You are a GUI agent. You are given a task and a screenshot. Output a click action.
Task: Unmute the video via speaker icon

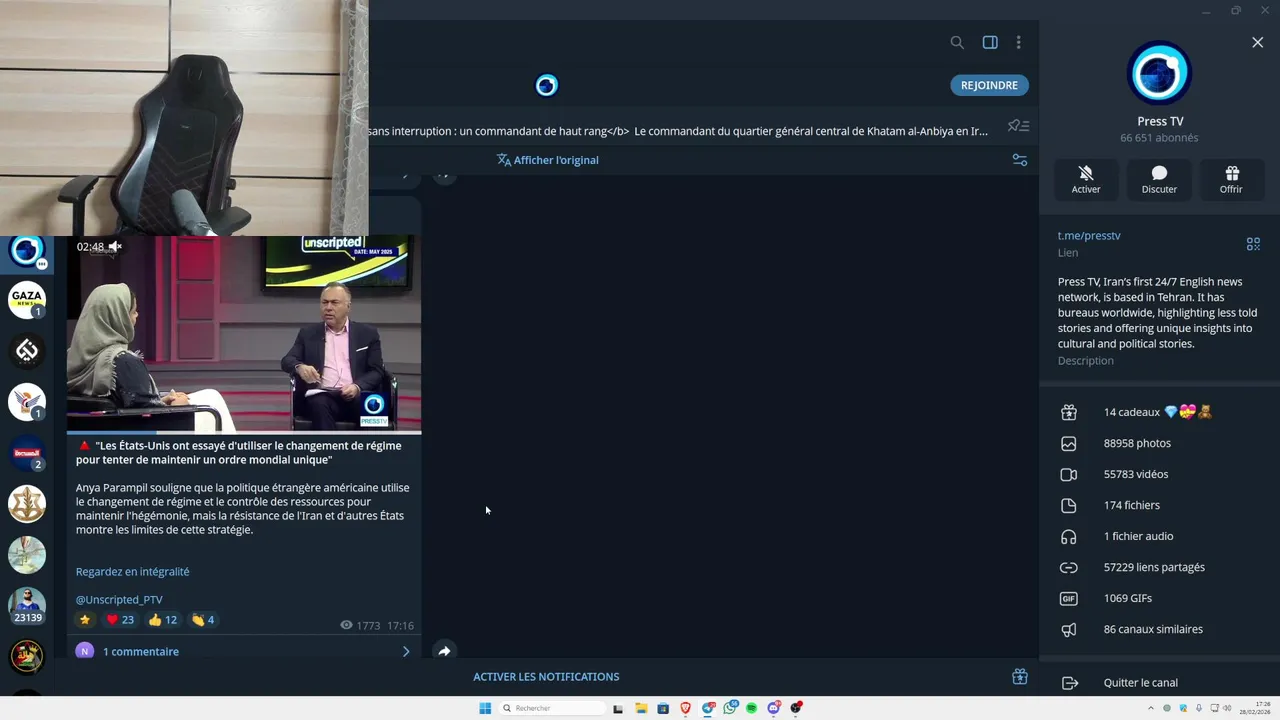[x=115, y=247]
